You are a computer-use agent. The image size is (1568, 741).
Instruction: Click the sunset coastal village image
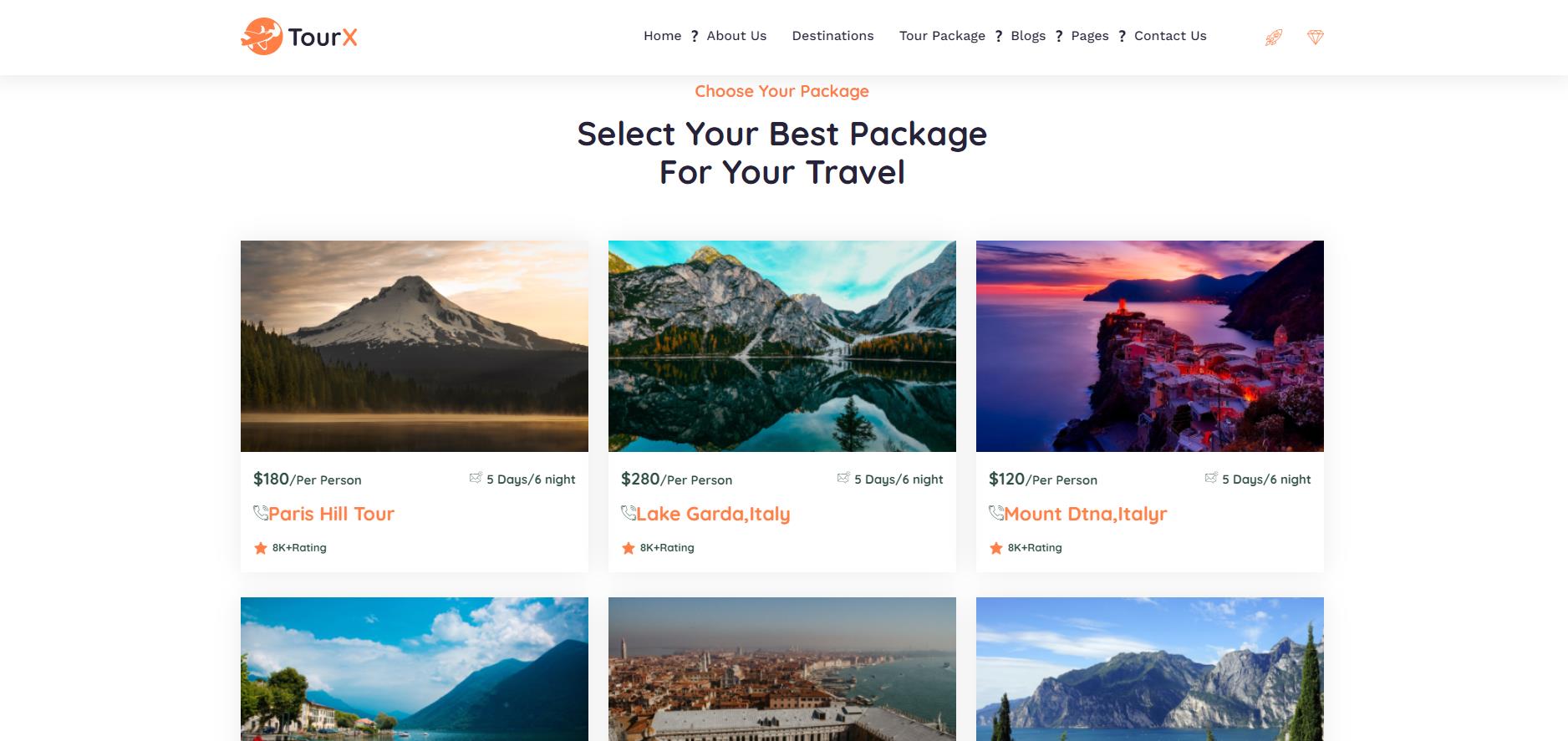[1150, 346]
